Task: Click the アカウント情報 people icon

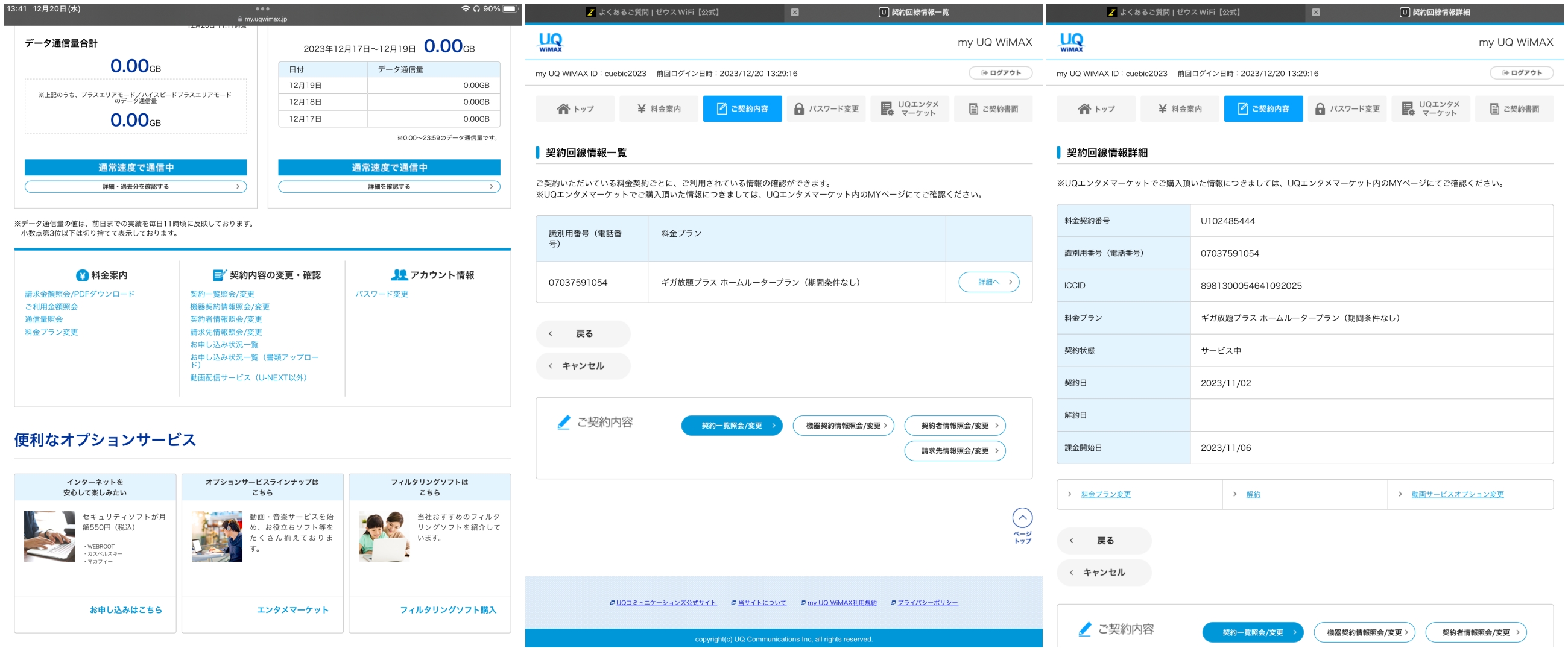Action: 399,275
